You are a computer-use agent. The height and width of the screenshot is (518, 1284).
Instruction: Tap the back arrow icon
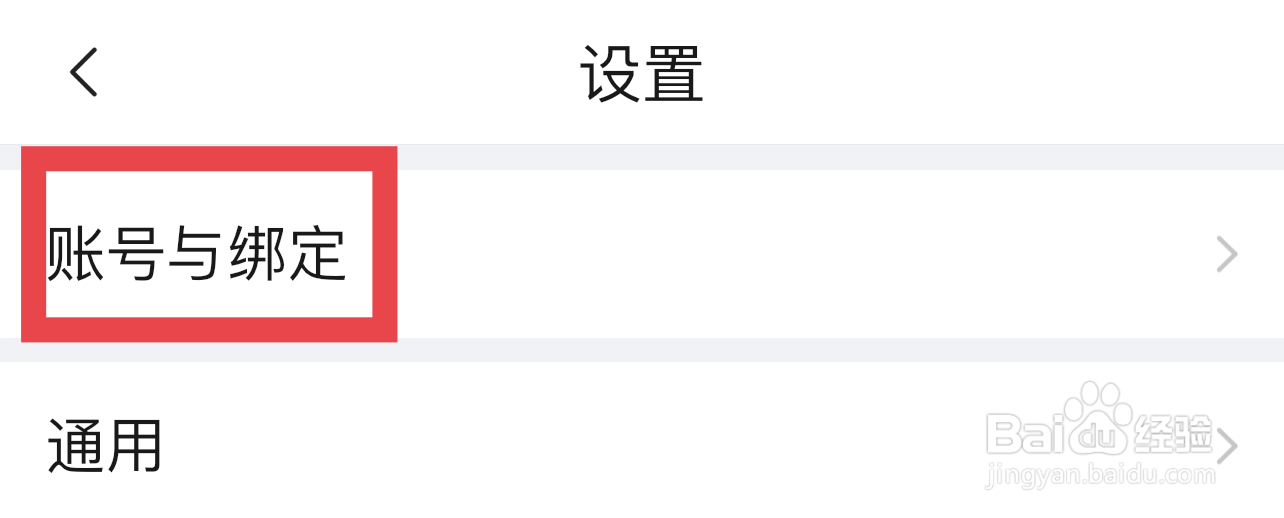pyautogui.click(x=84, y=73)
